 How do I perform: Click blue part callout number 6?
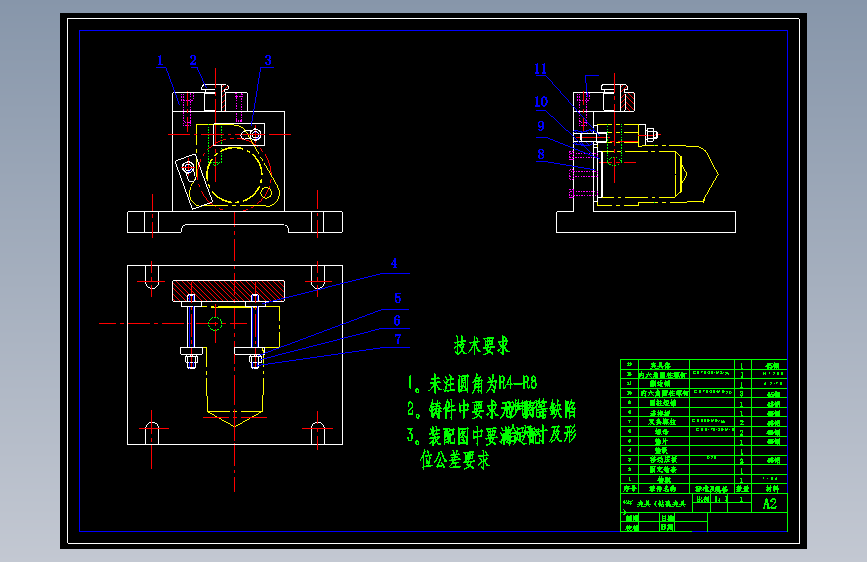(397, 321)
